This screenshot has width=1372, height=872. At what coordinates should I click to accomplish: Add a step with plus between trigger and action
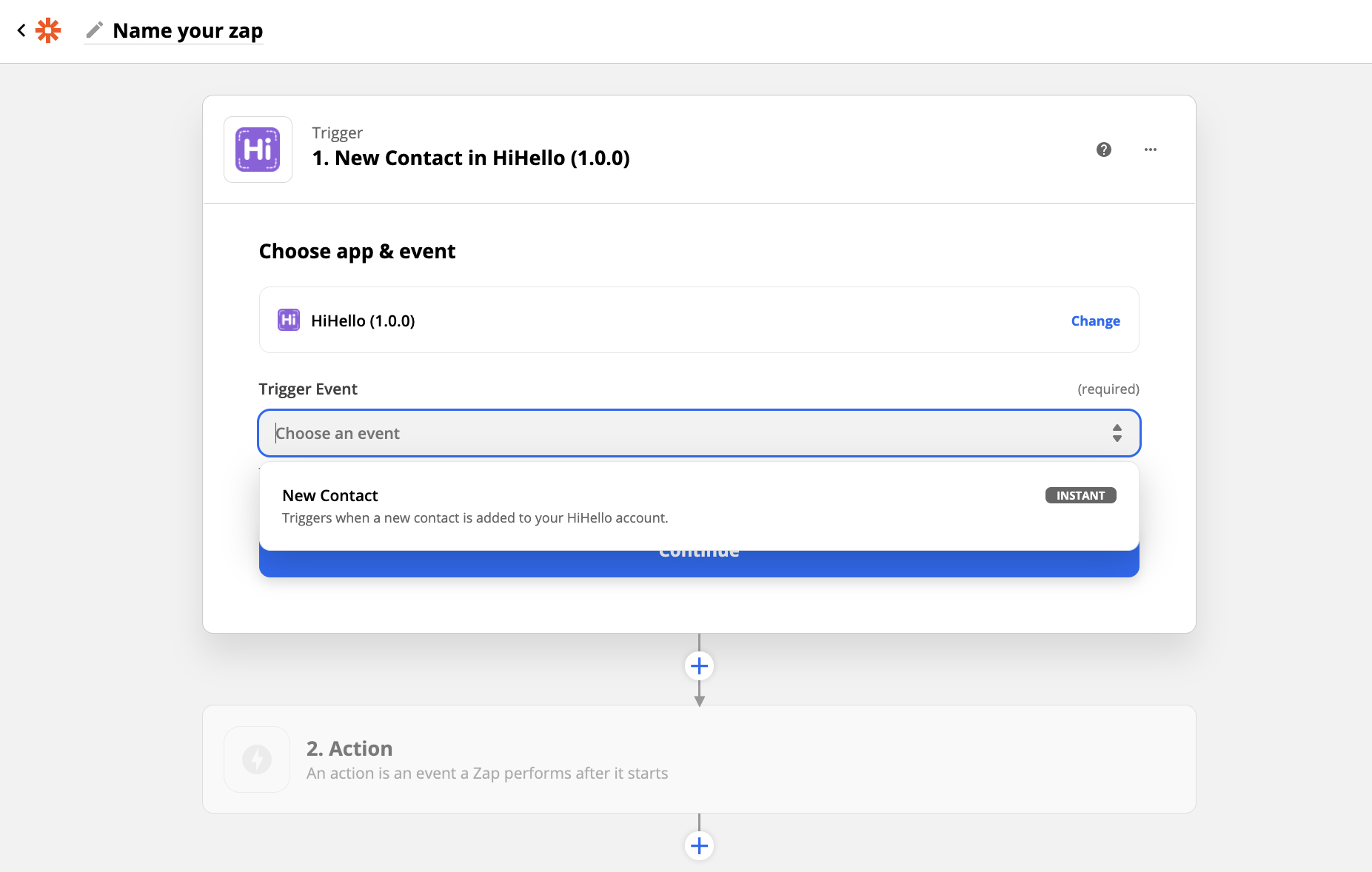(x=699, y=666)
